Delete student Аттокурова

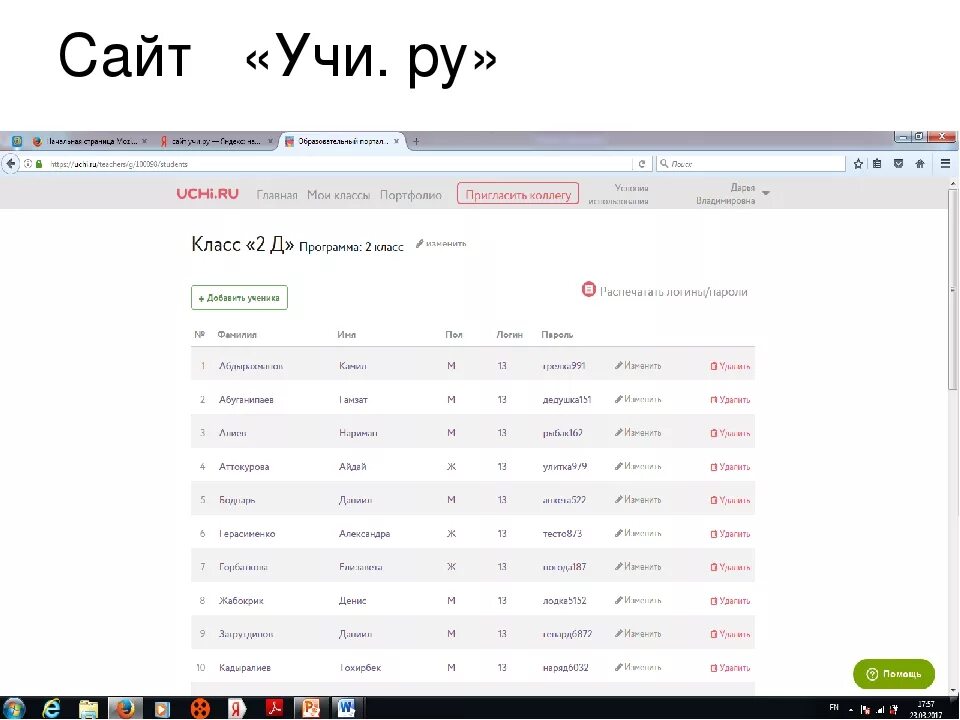click(730, 467)
